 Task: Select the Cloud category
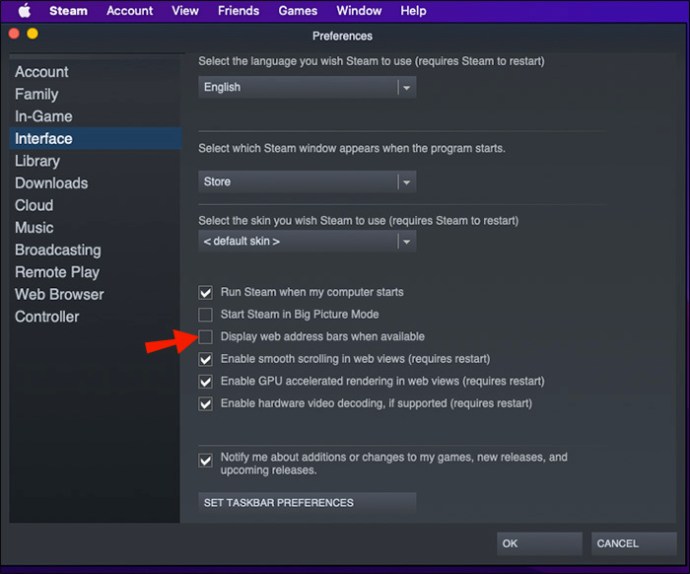[95, 205]
